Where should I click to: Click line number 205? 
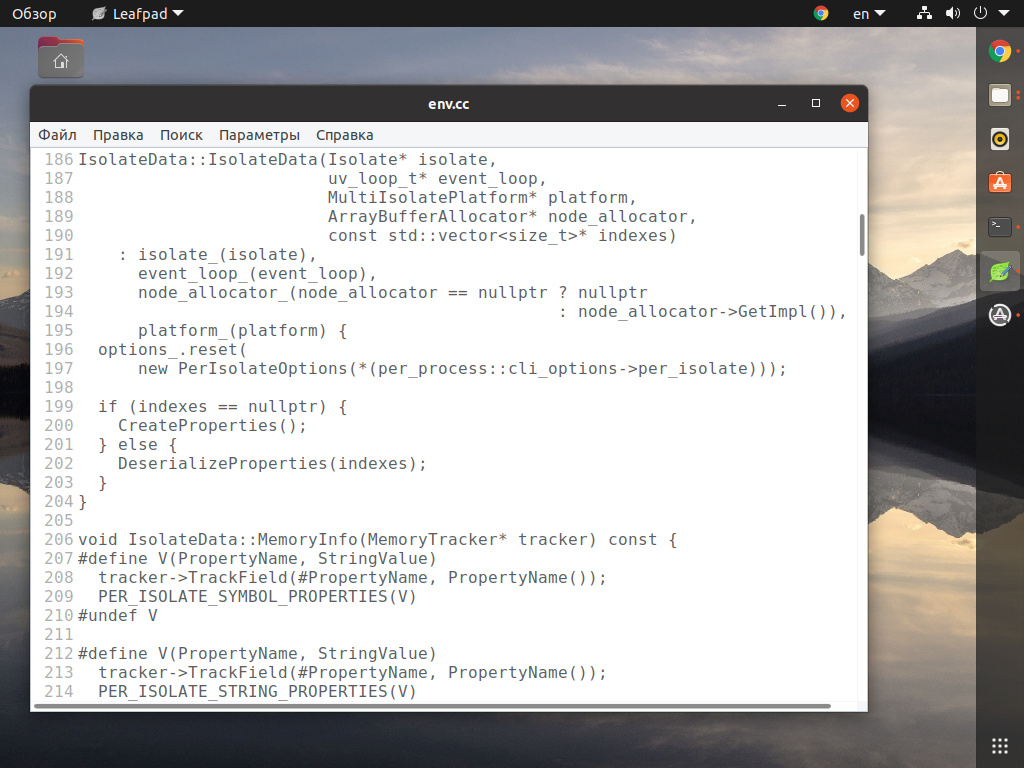(59, 520)
